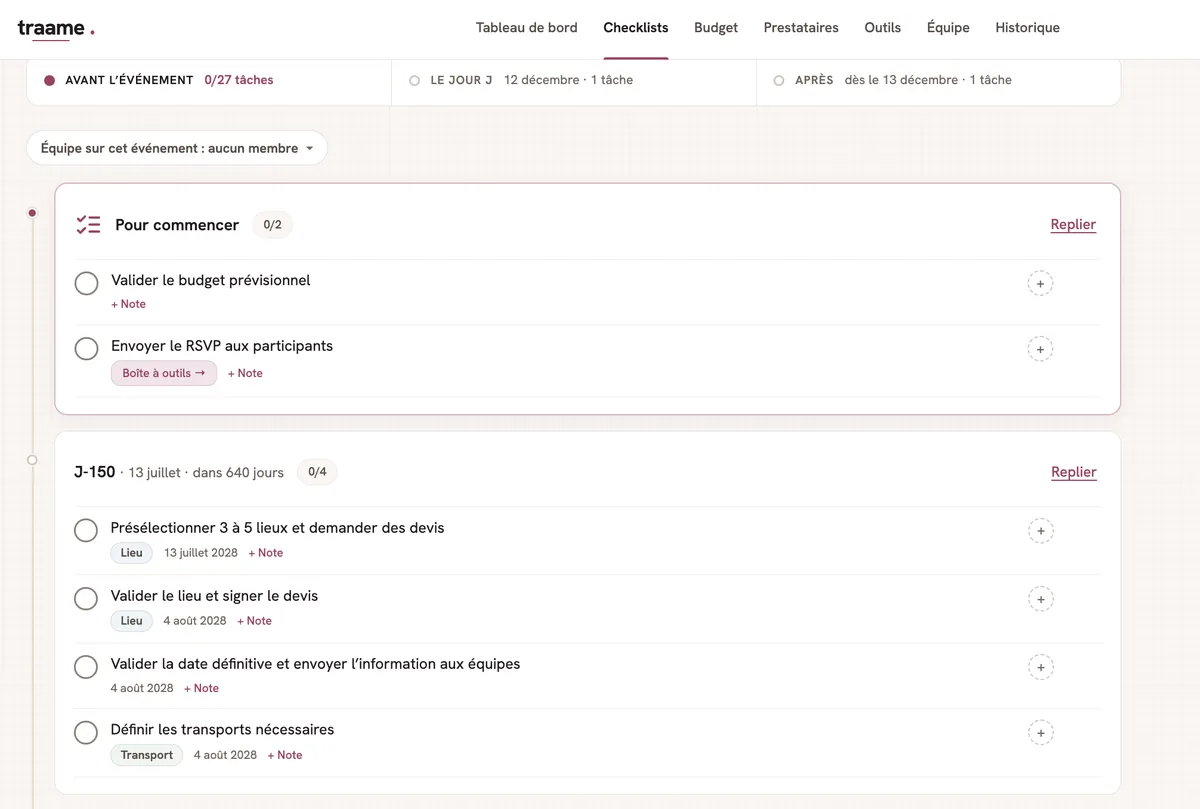Add note to Valider la date définitive
The image size is (1200, 809).
201,688
